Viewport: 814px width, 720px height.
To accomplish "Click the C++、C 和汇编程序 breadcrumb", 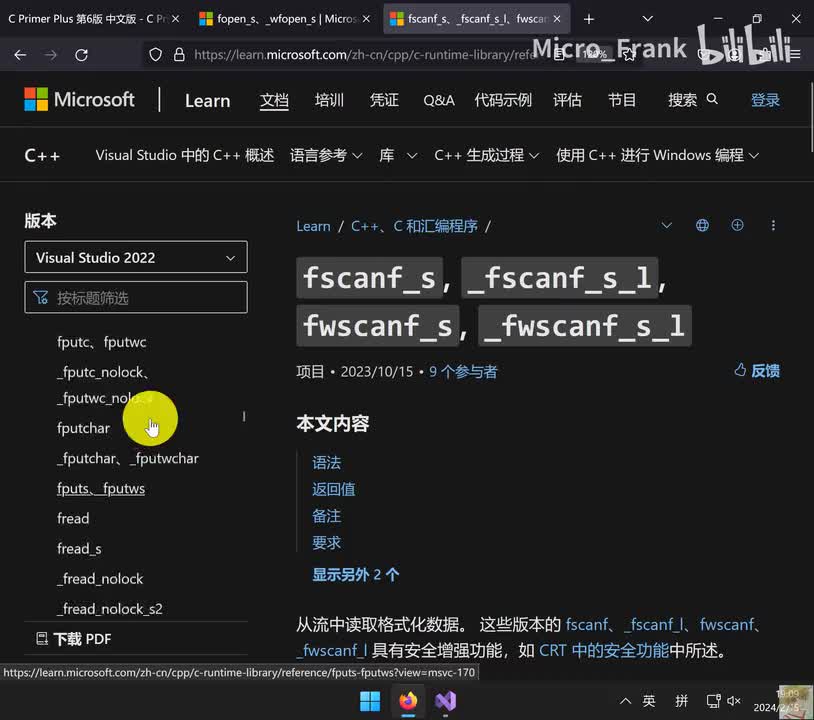I will [x=414, y=226].
